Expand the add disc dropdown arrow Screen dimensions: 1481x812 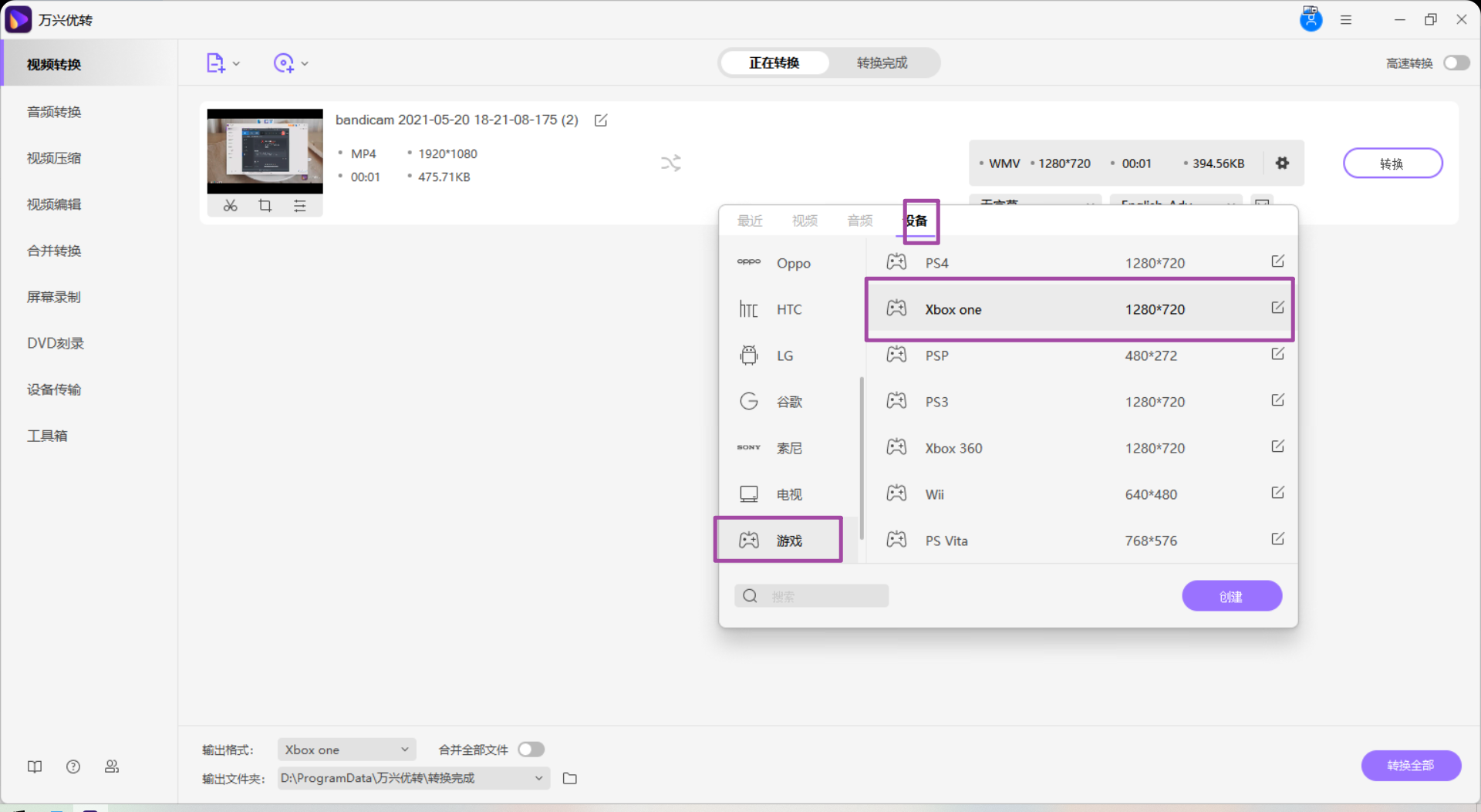305,64
